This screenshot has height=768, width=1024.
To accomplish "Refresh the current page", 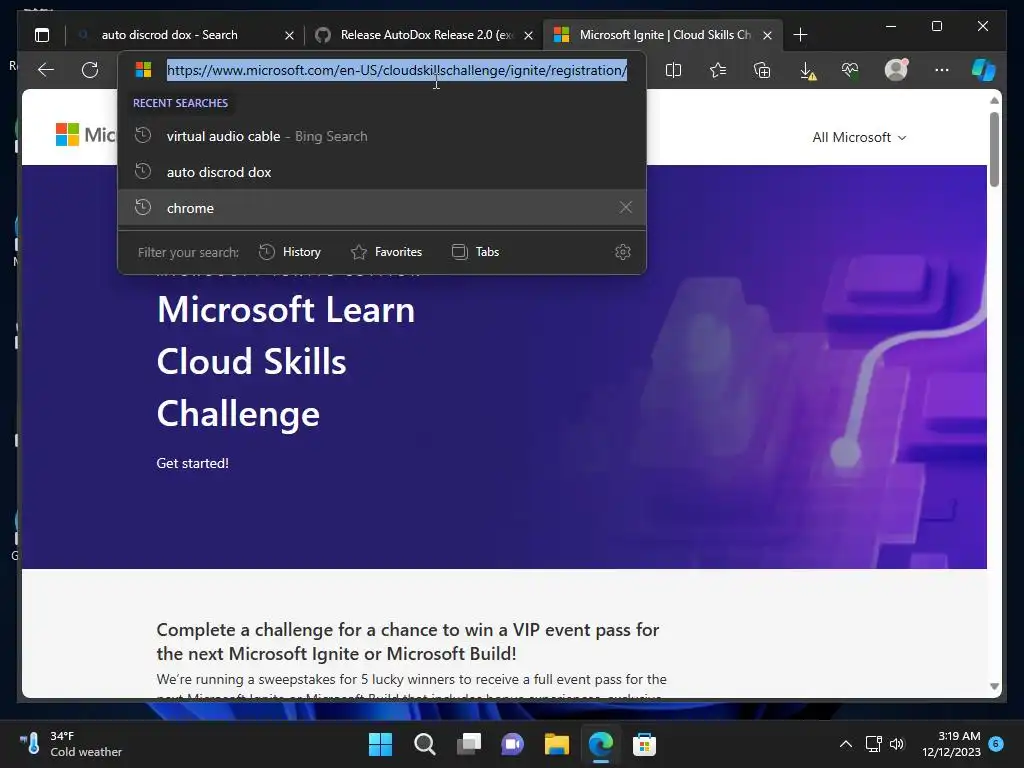I will [90, 70].
